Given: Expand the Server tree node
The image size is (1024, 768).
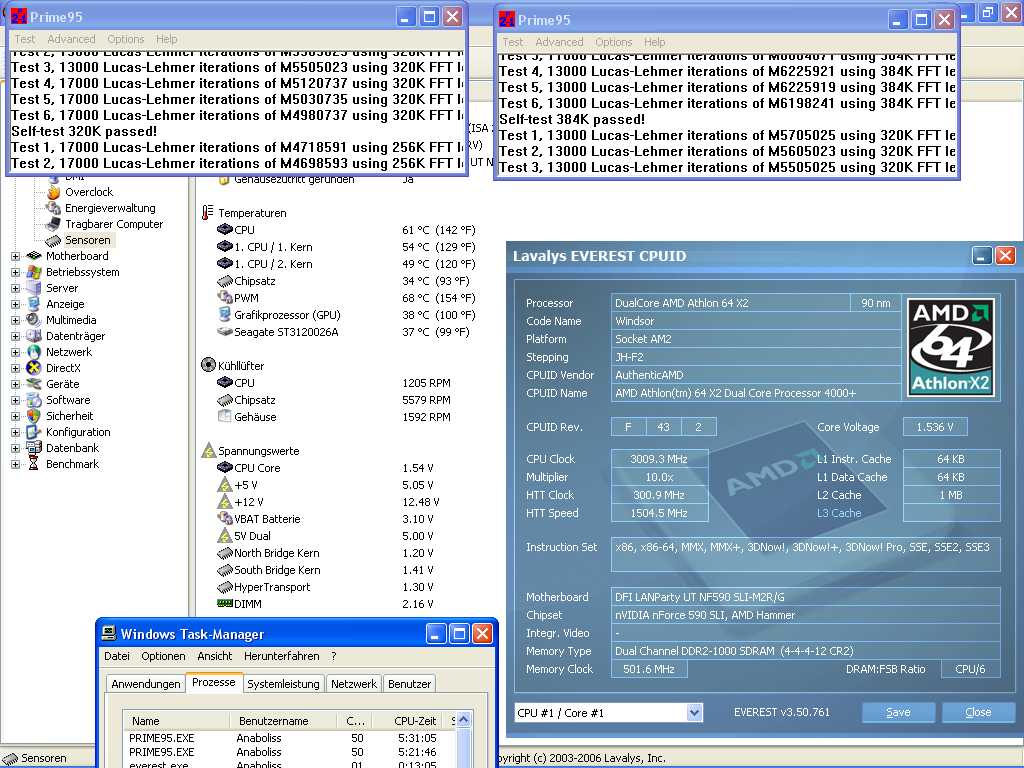Looking at the screenshot, I should (x=16, y=289).
